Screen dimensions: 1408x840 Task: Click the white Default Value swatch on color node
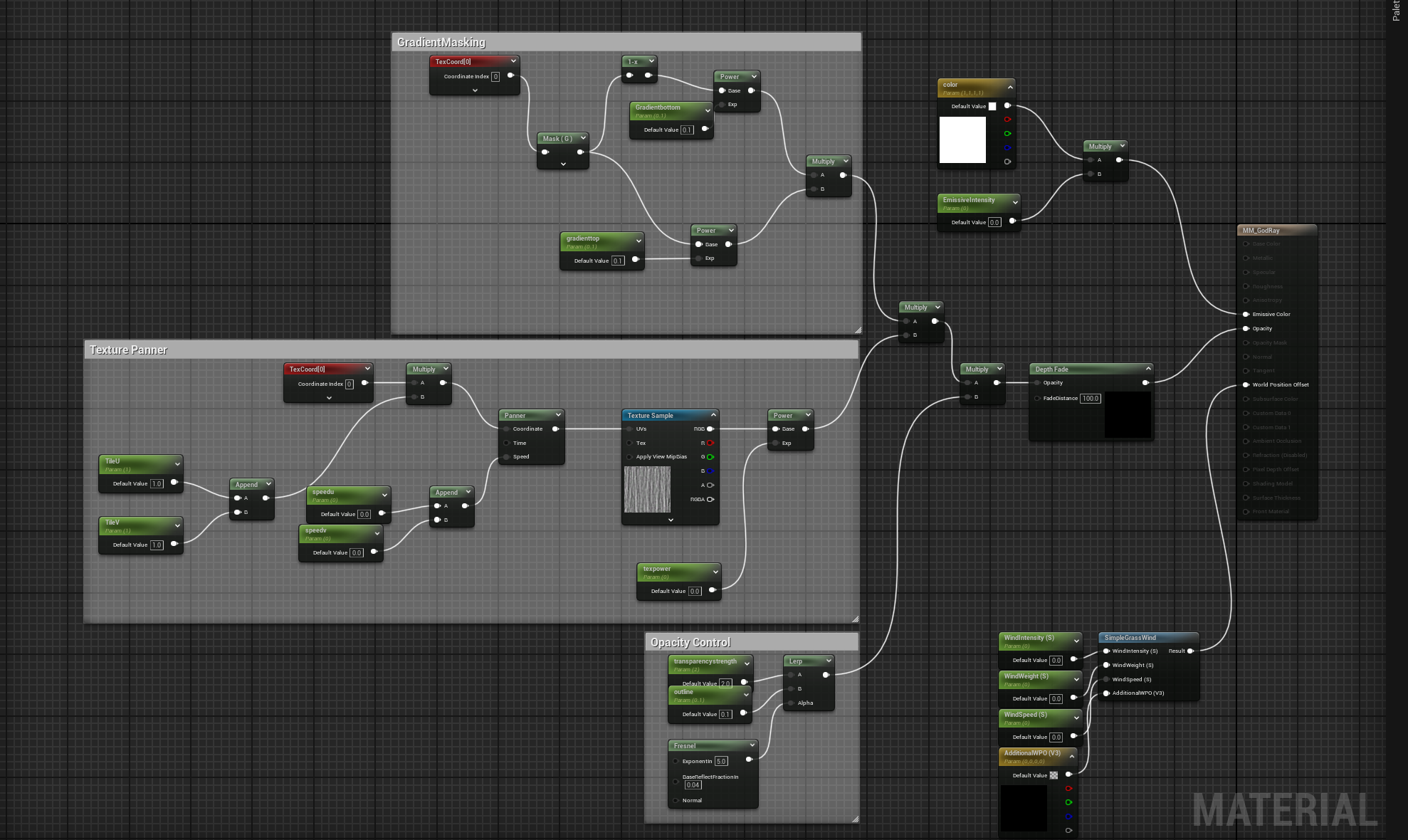tap(992, 106)
